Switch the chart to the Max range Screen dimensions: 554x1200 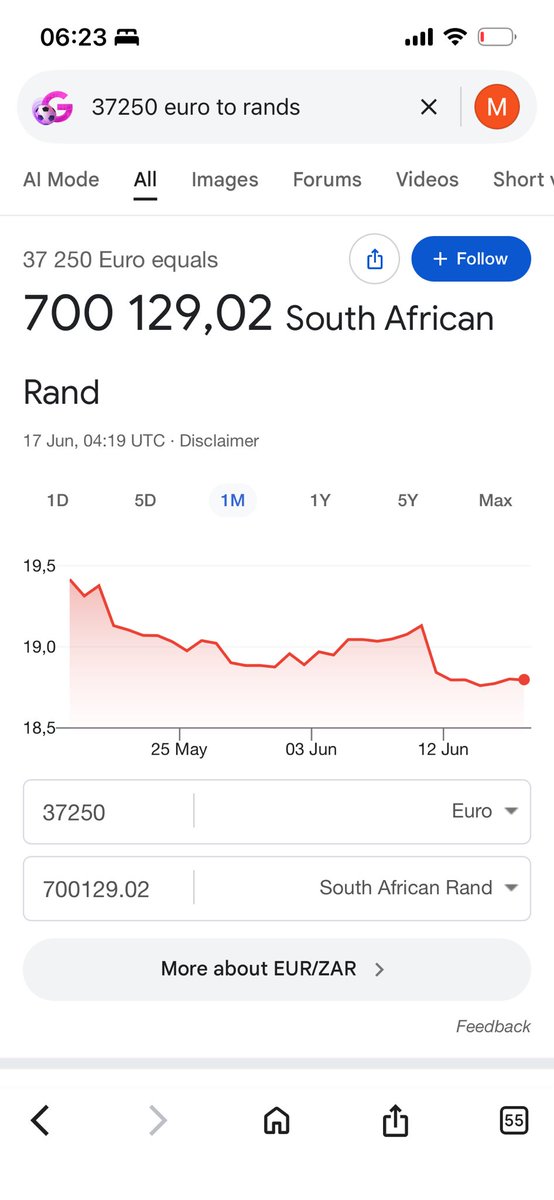click(x=495, y=500)
